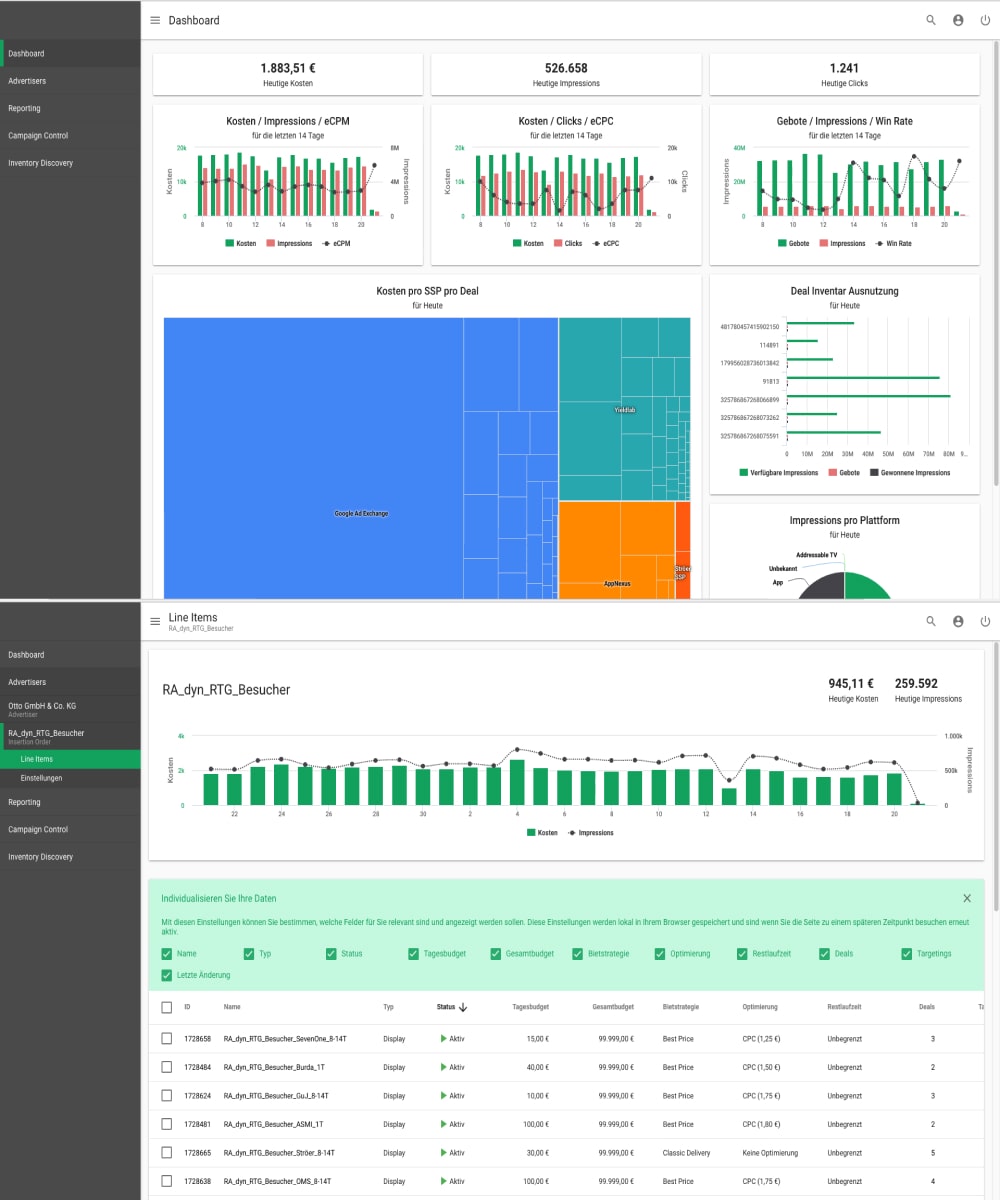The height and width of the screenshot is (1200, 1000).
Task: Select the checkbox for row 1728484
Action: (167, 1067)
